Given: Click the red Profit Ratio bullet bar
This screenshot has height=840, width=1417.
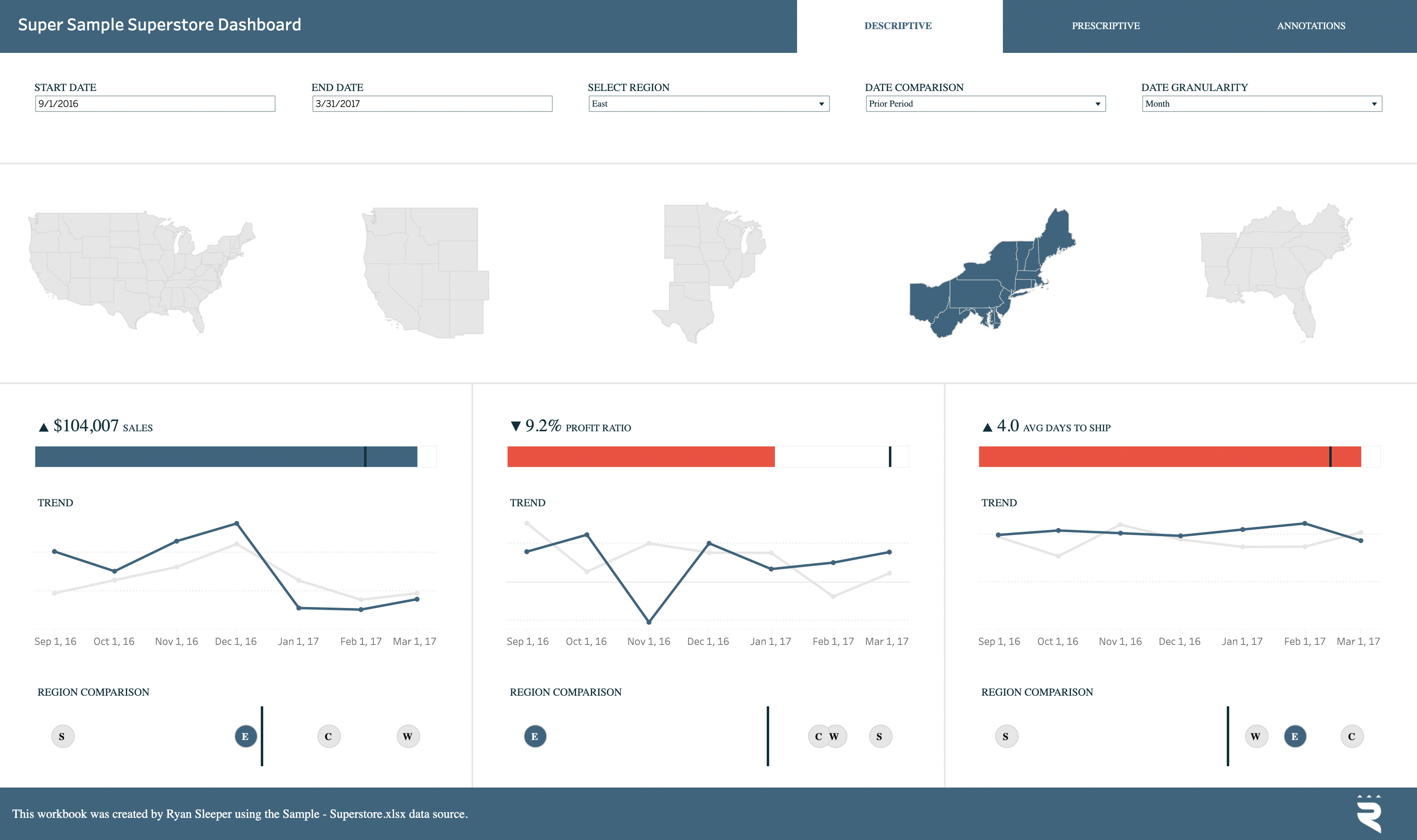Looking at the screenshot, I should point(640,454).
